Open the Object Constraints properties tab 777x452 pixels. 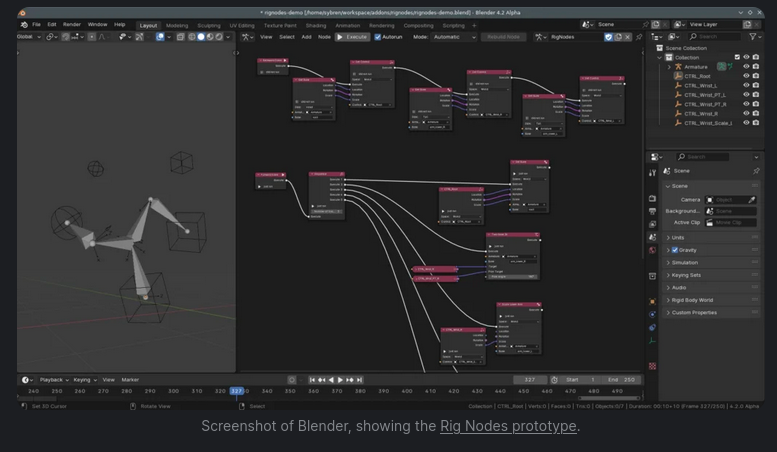[652, 327]
